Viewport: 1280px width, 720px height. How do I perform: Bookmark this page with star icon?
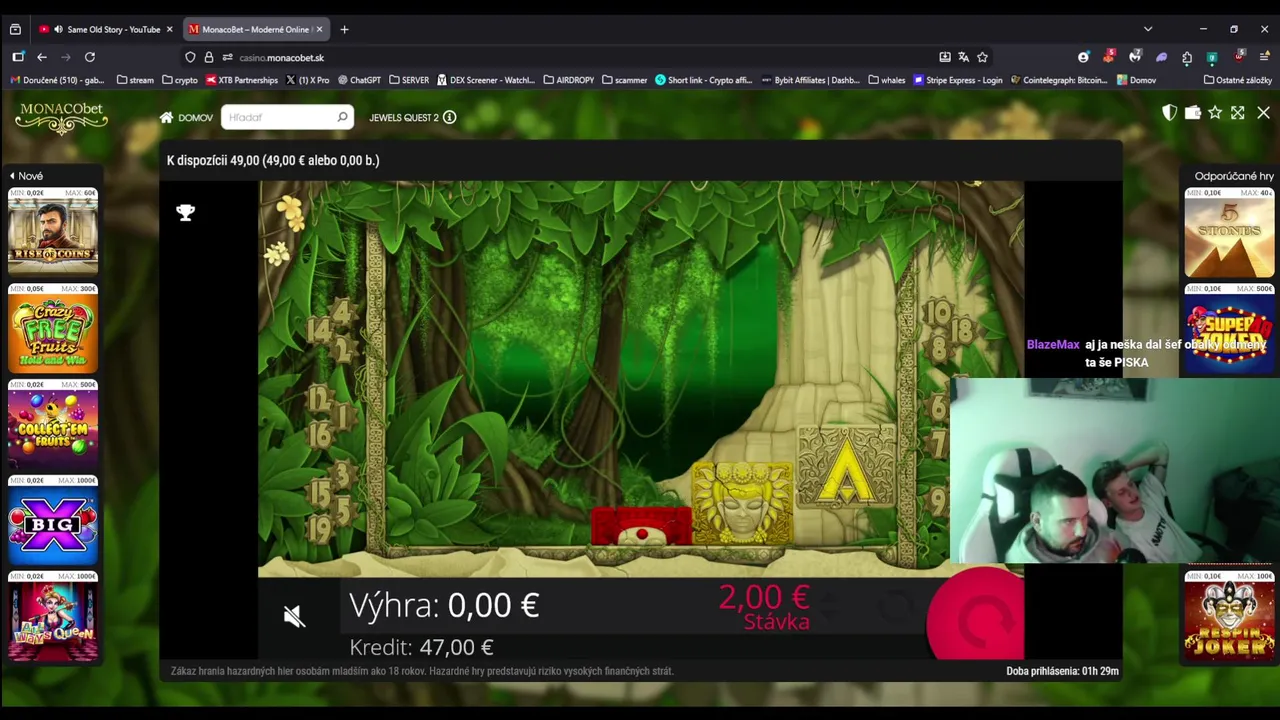(x=982, y=57)
